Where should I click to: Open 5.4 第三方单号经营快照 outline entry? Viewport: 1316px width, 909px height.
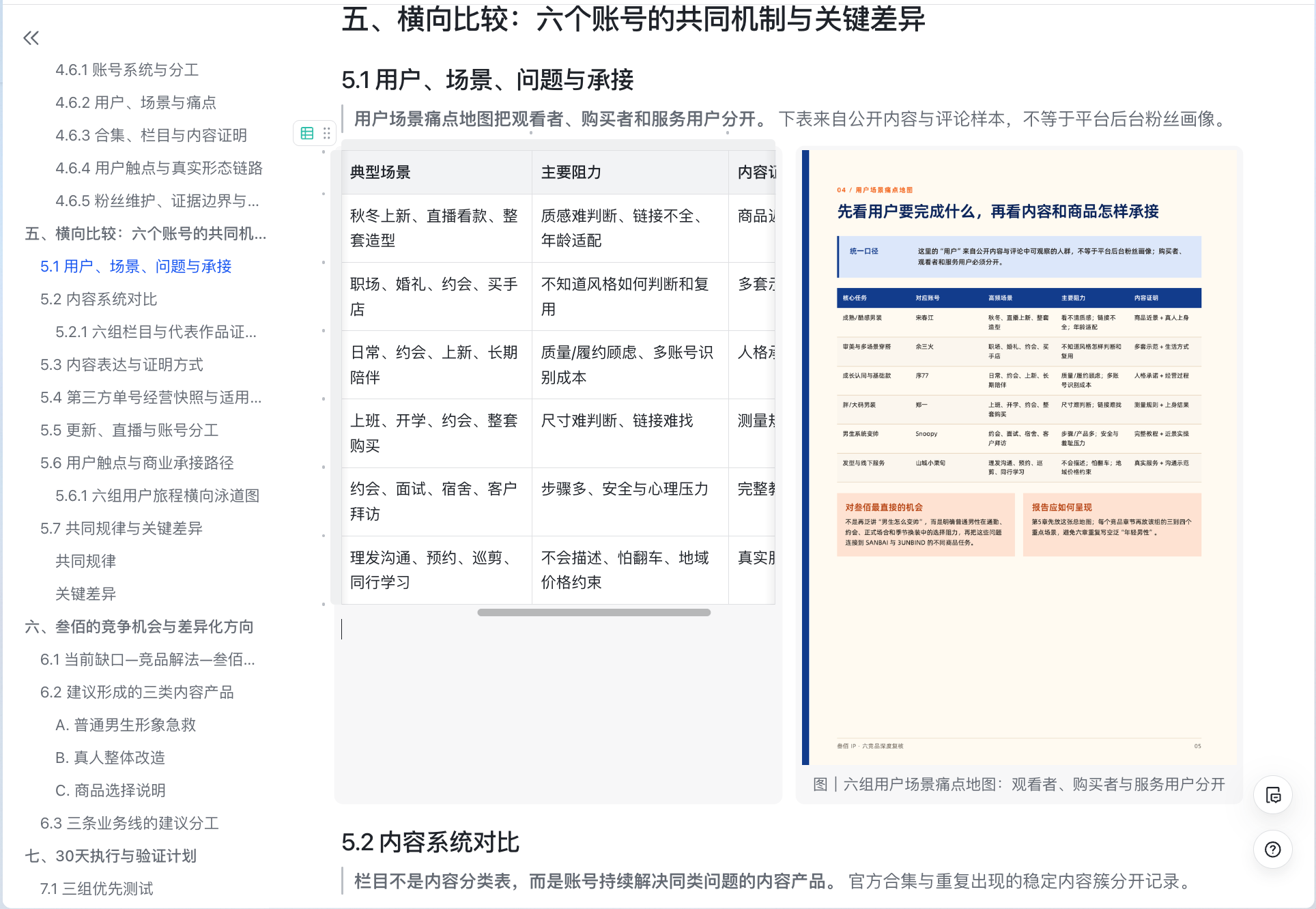151,397
